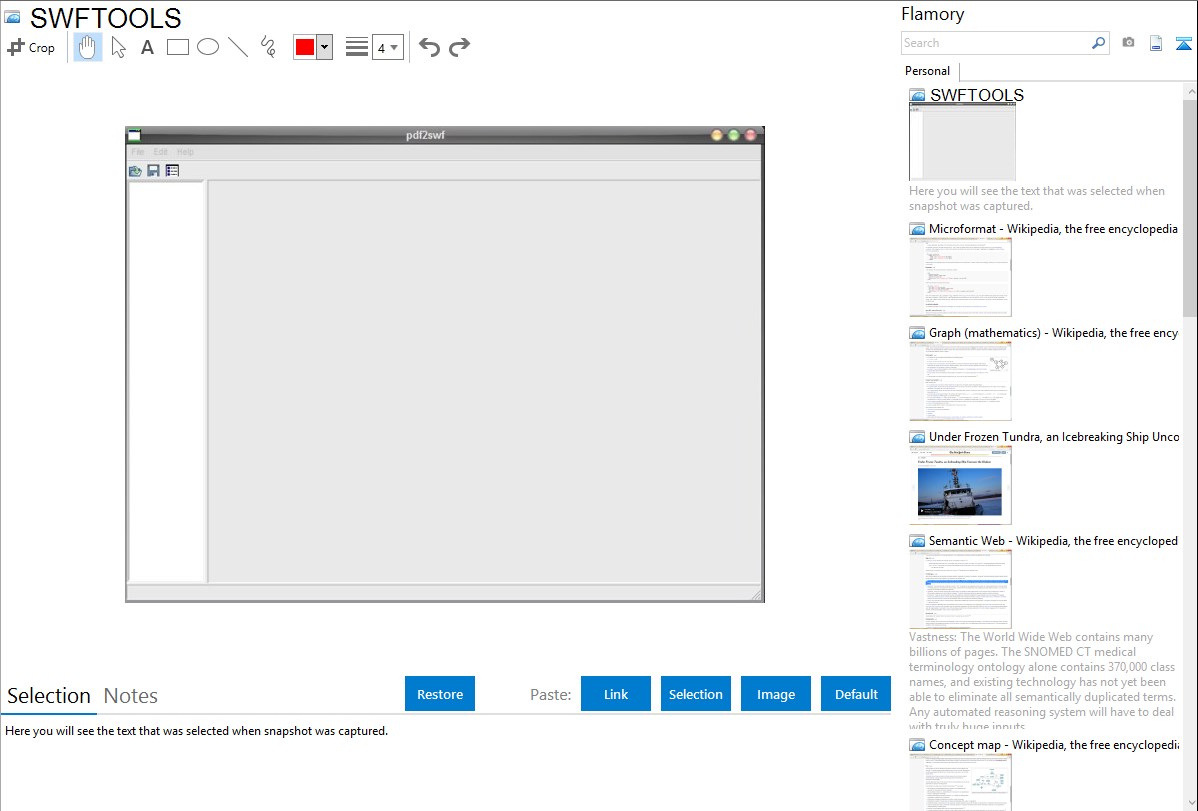The image size is (1198, 811).
Task: Click the Restore button
Action: point(440,694)
